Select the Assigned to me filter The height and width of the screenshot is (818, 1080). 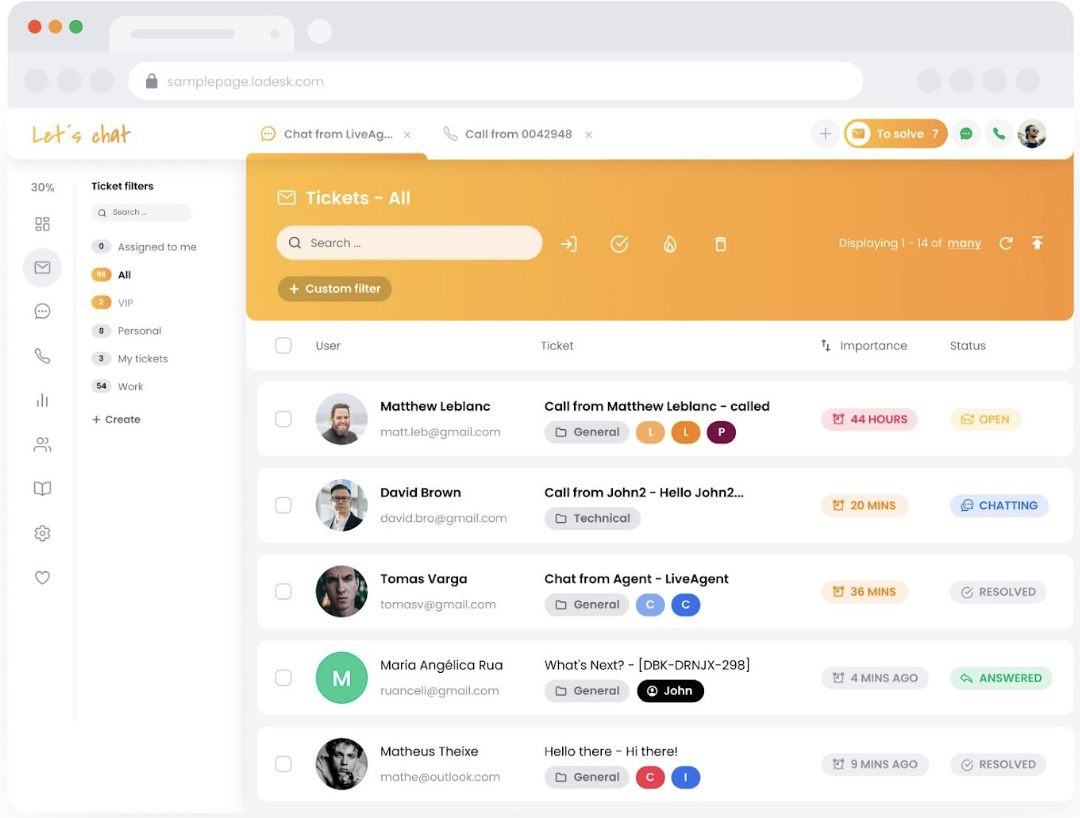[x=144, y=247]
